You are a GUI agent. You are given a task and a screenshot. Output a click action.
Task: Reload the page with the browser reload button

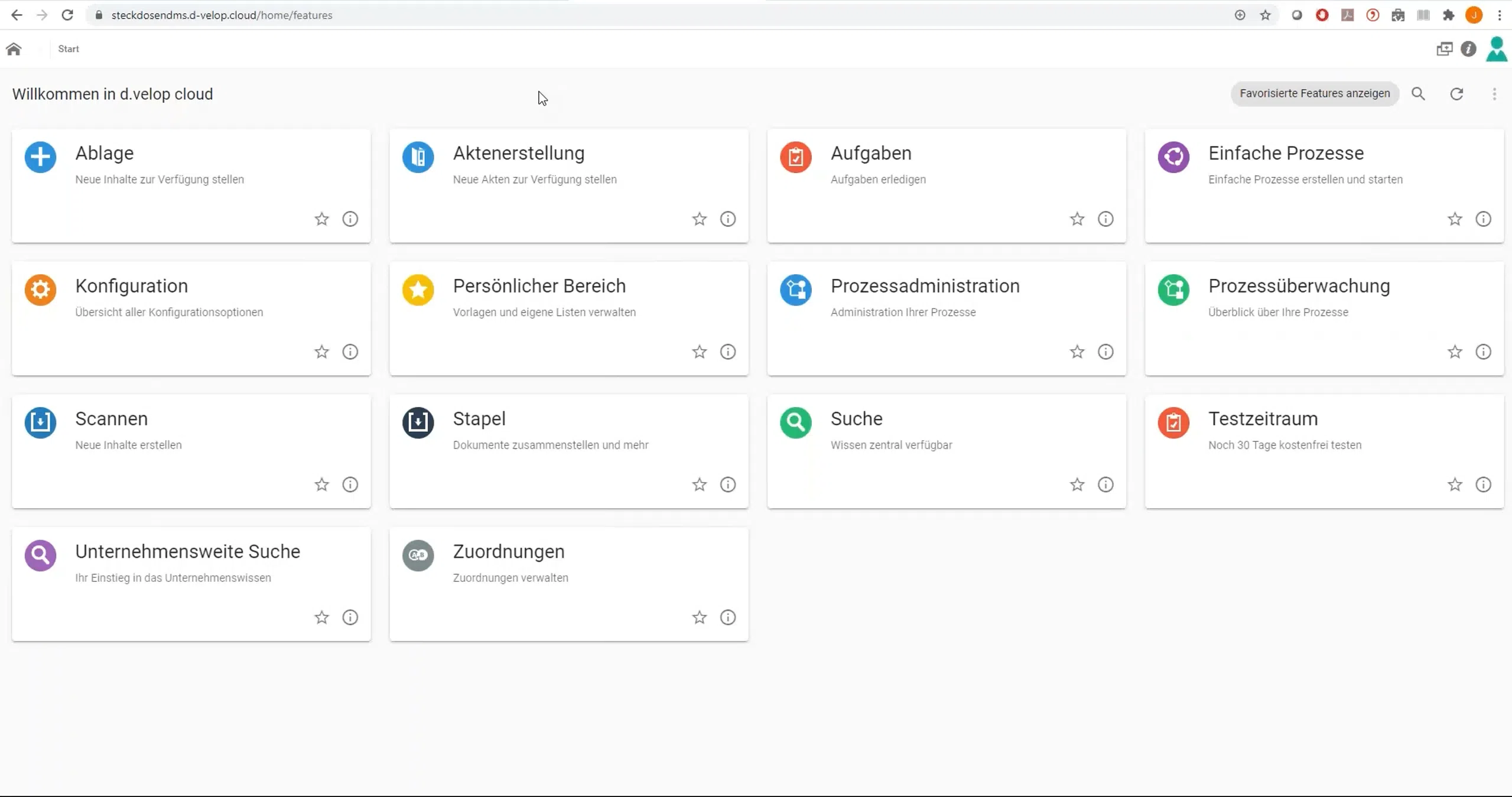67,15
